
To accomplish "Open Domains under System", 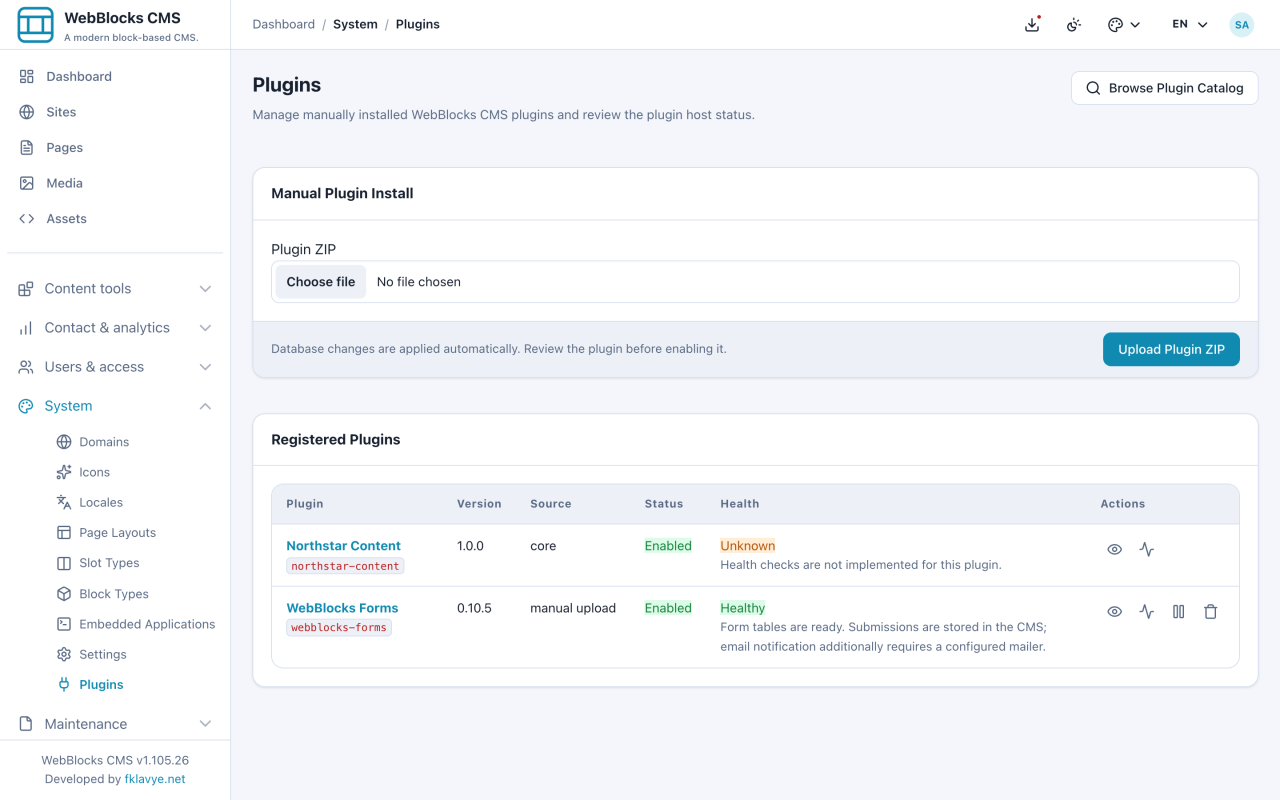I will pos(135,441).
